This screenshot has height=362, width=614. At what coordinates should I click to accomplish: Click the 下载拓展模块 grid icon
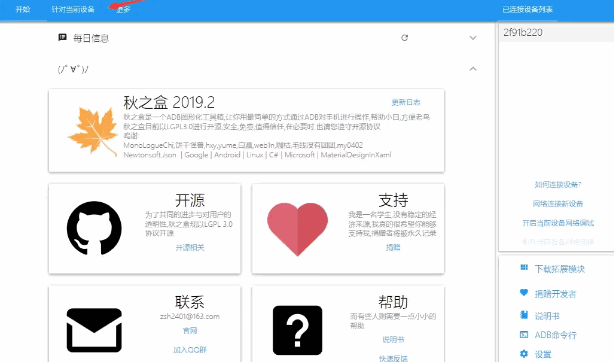(x=524, y=268)
